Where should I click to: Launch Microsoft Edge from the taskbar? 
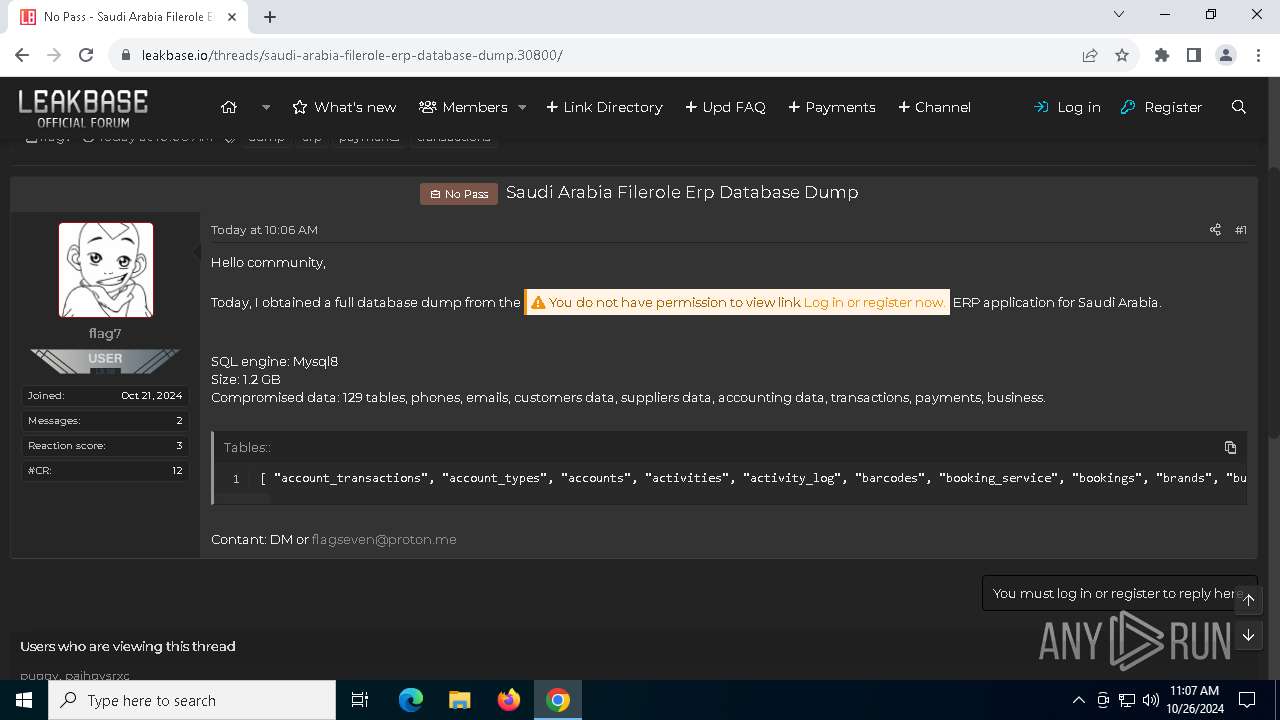pos(411,700)
